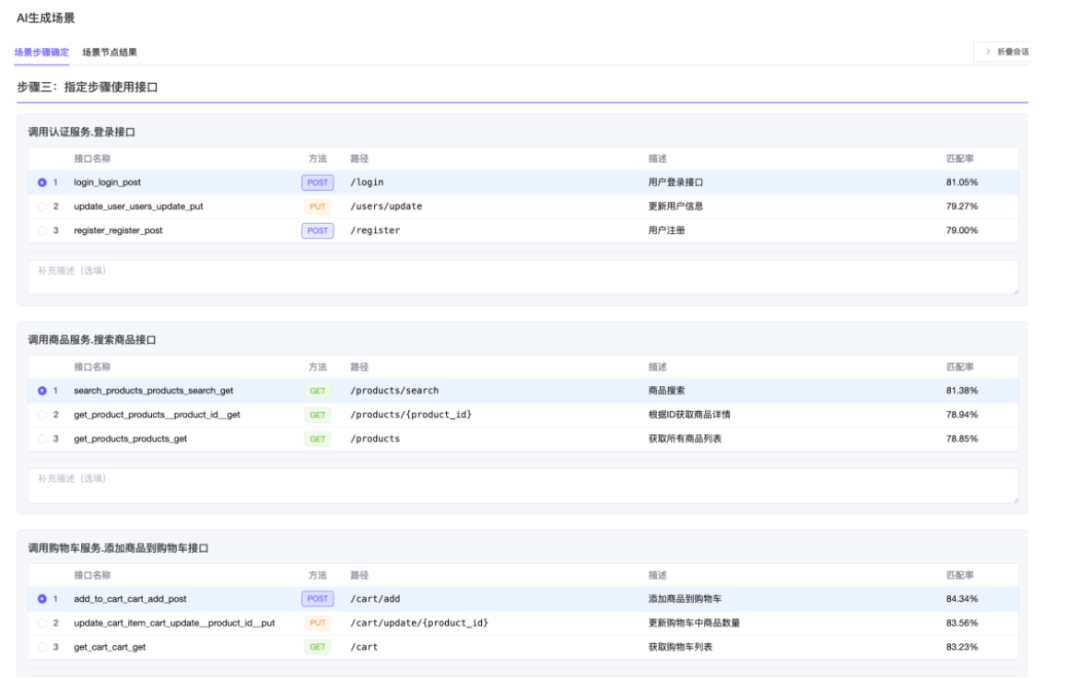
Task: Click the PUT badge for /users/update
Action: tap(318, 207)
